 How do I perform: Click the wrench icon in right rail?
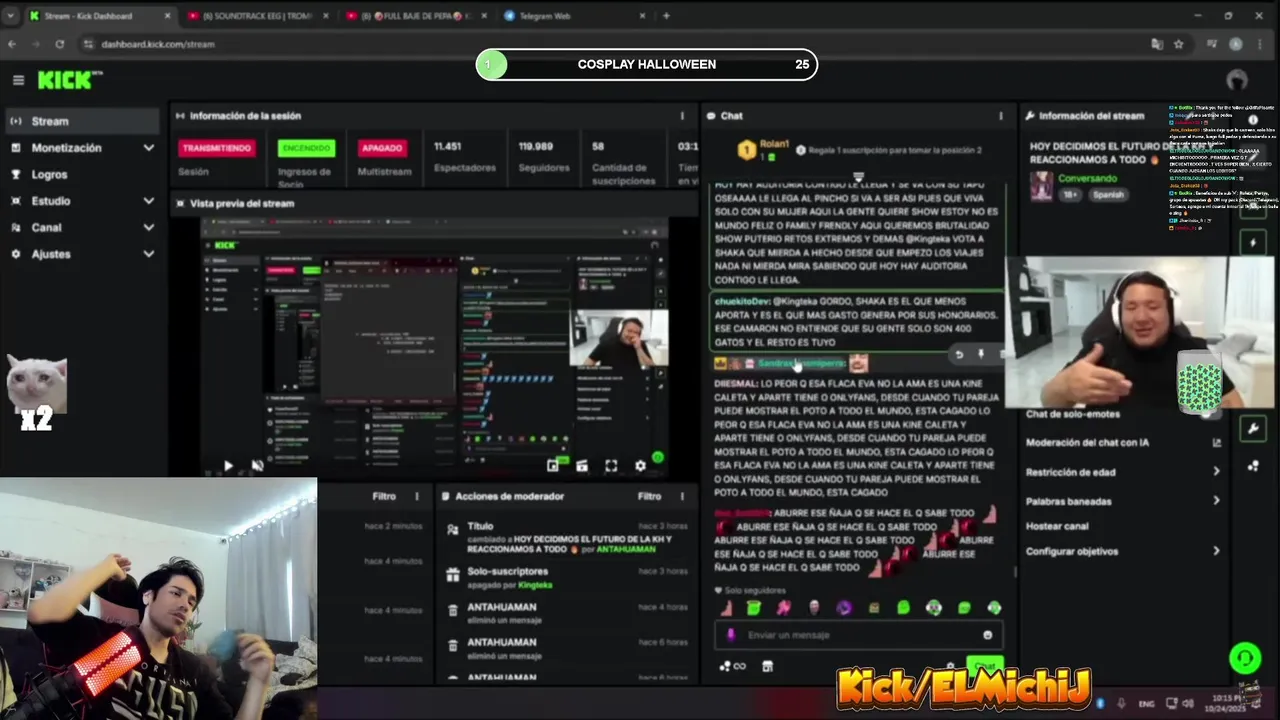point(1252,428)
